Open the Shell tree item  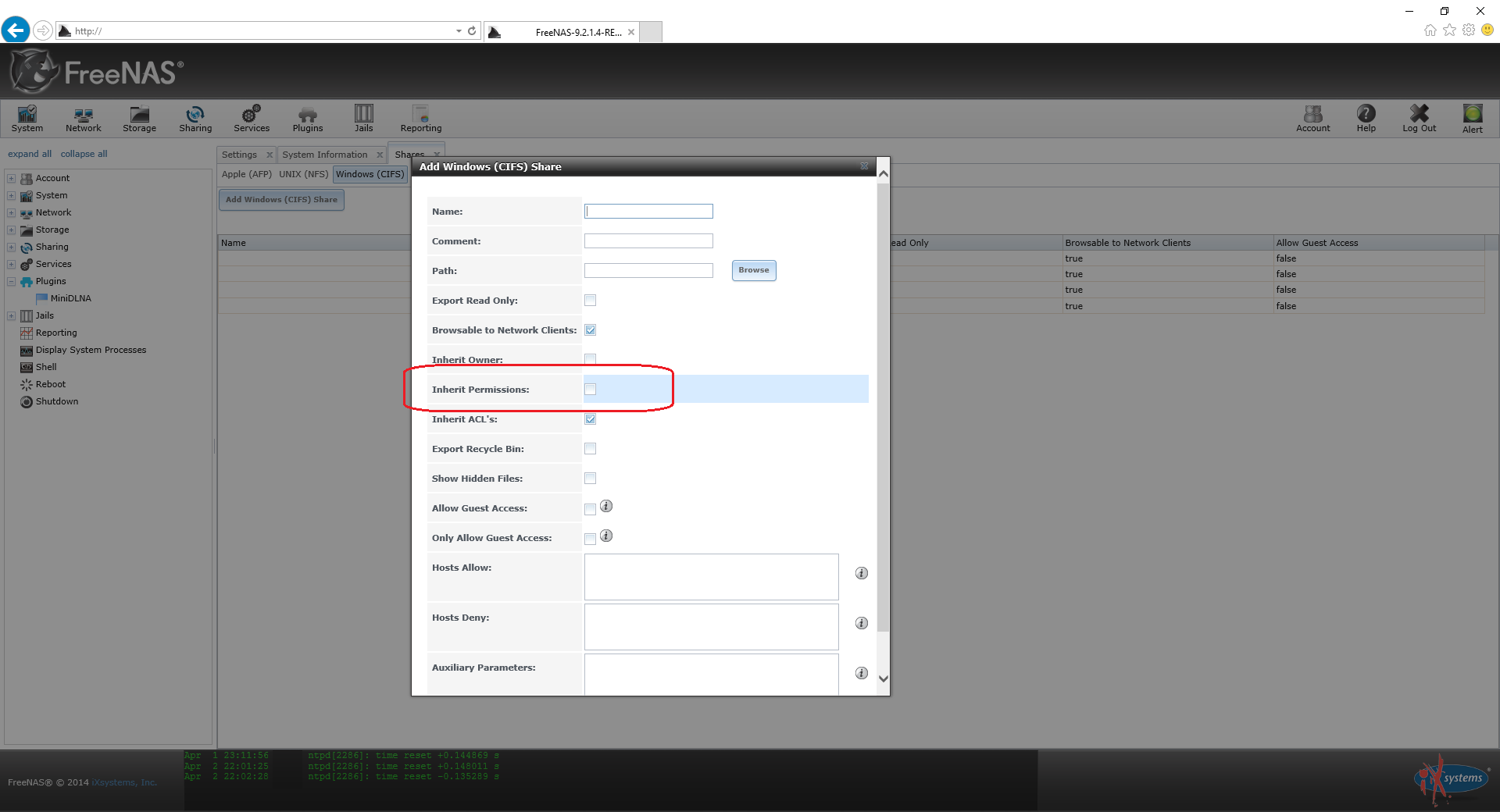coord(38,367)
